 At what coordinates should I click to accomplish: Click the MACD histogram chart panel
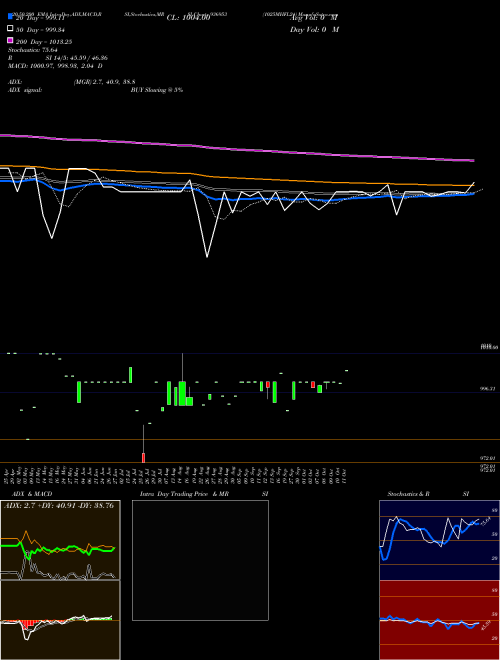60,620
